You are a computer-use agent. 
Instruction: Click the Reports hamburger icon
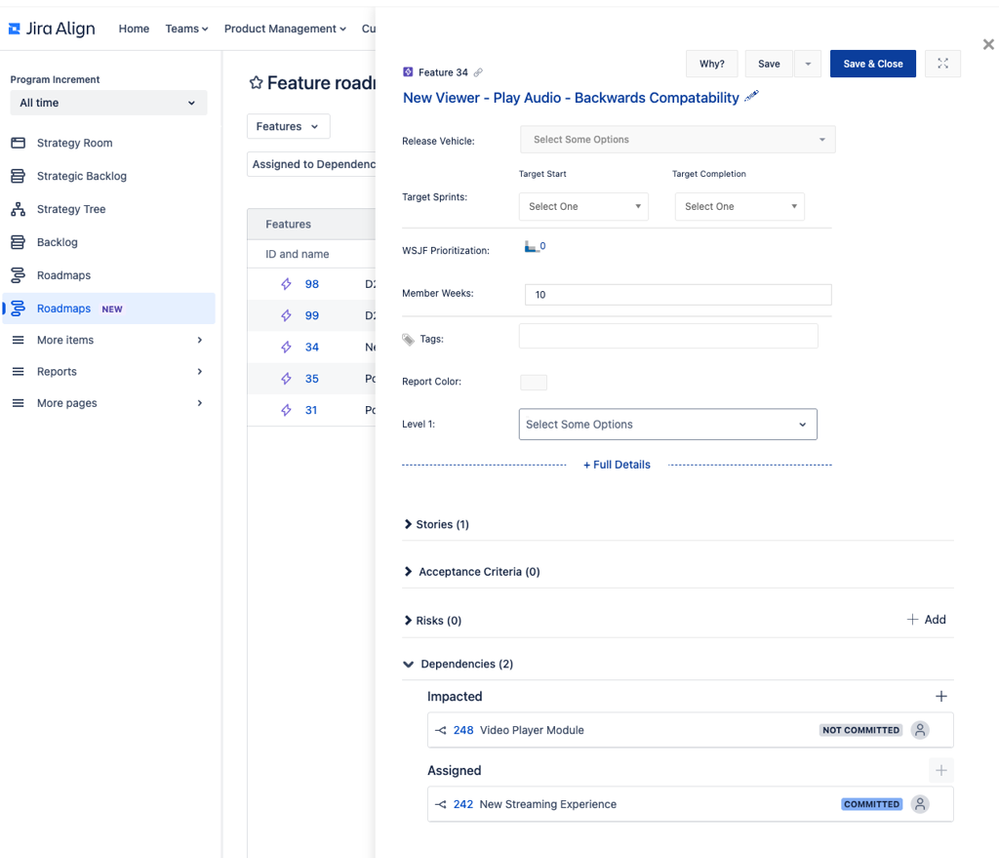click(x=18, y=371)
